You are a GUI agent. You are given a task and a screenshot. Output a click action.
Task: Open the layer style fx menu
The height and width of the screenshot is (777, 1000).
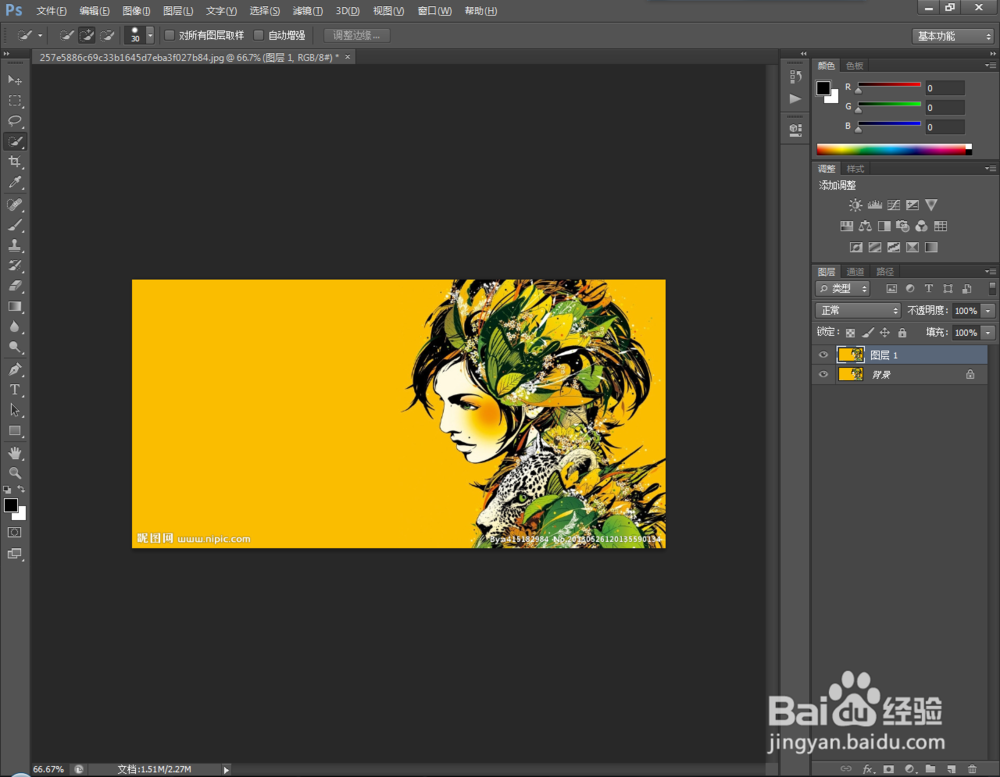867,769
